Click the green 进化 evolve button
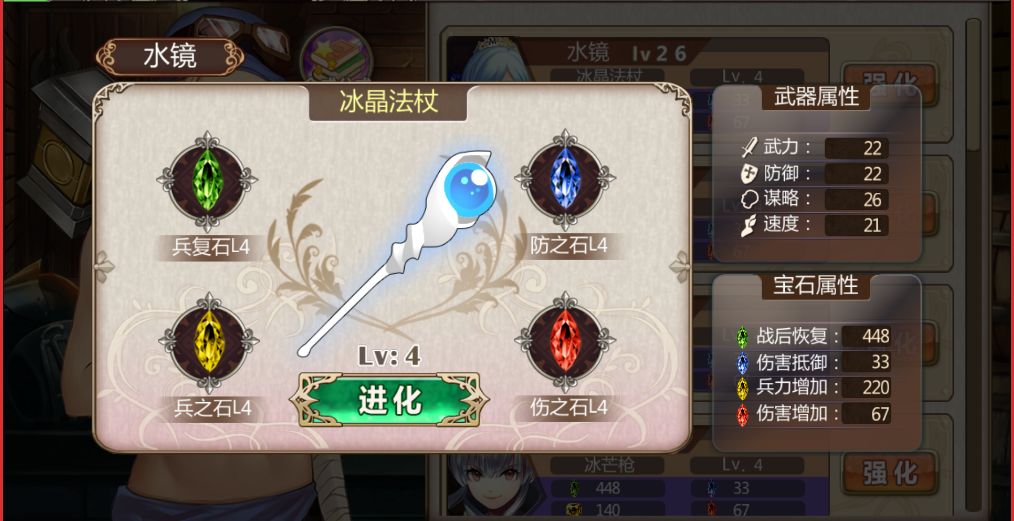Screen dimensions: 1014x521 click(x=389, y=400)
